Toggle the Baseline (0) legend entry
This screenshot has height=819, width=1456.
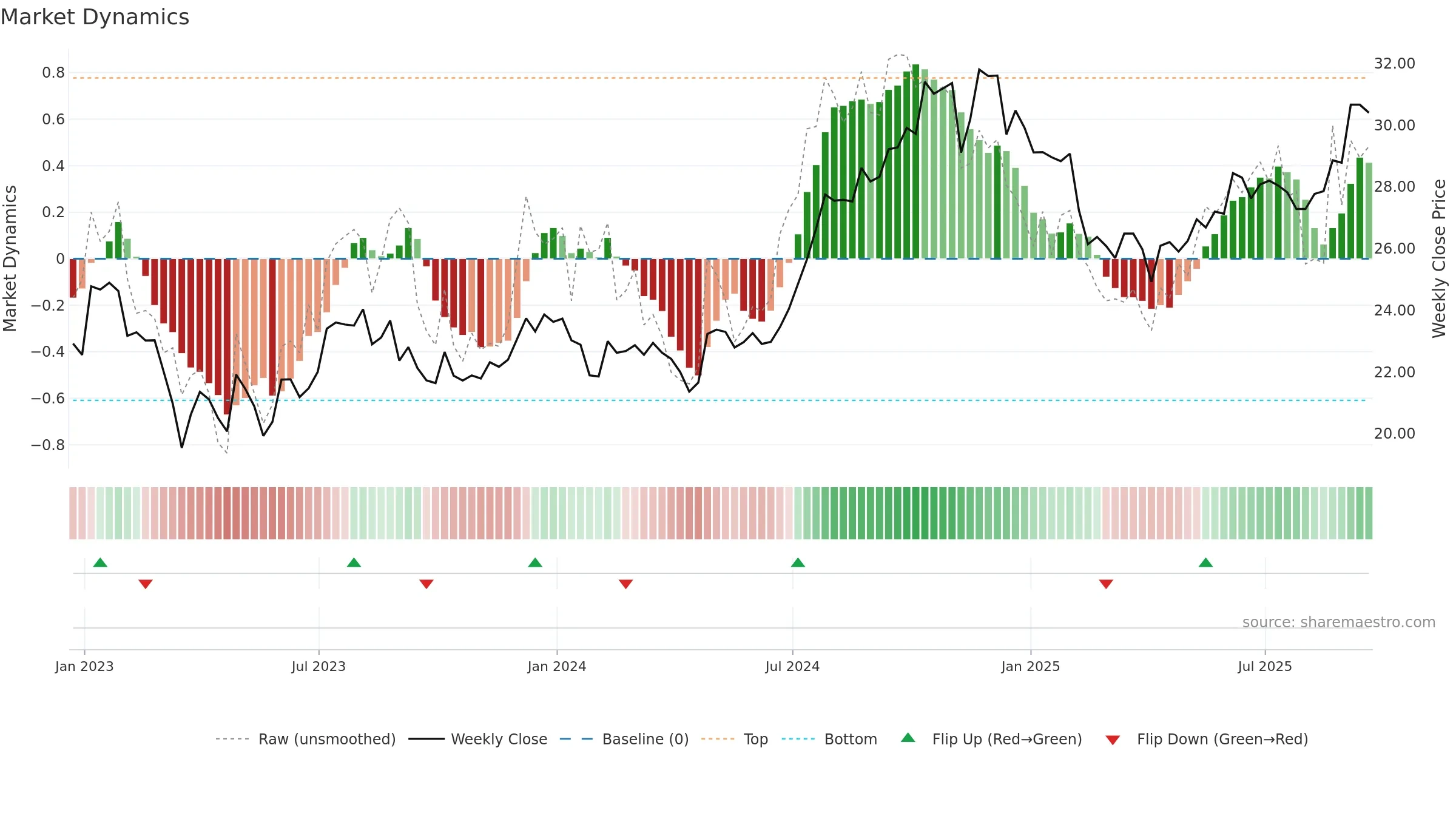pyautogui.click(x=624, y=739)
